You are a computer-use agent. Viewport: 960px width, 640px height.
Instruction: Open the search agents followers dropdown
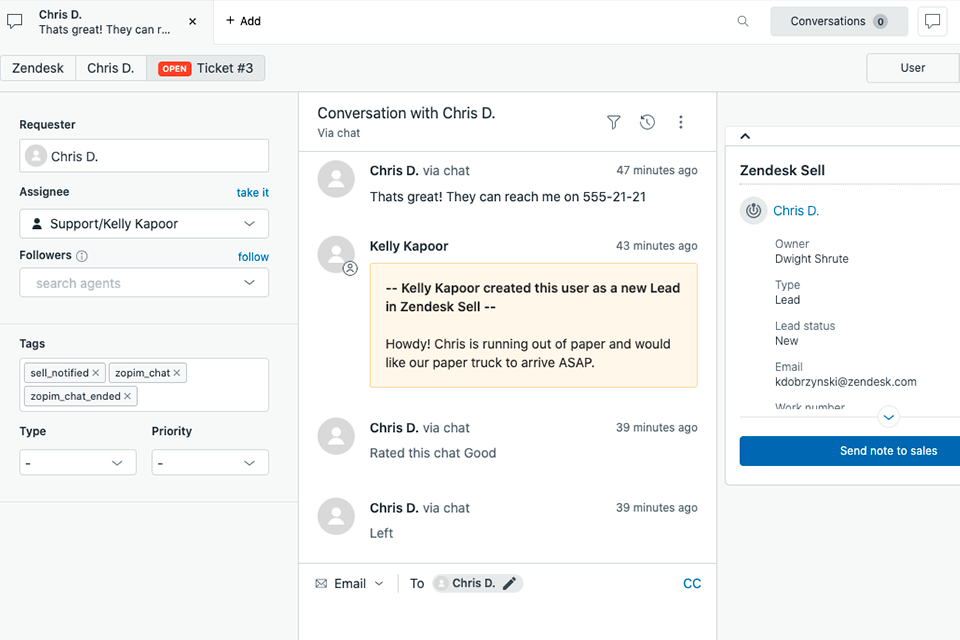[144, 283]
